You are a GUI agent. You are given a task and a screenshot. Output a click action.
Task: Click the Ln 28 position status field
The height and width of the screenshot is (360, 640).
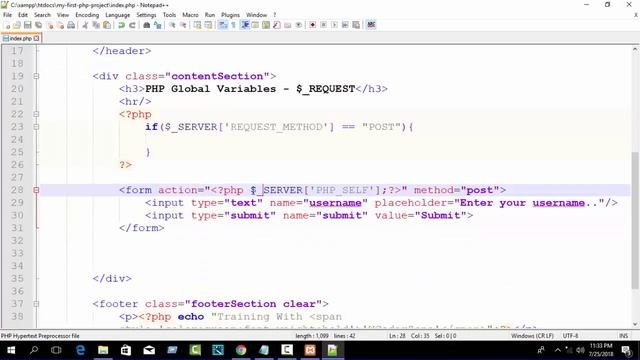pyautogui.click(x=397, y=336)
